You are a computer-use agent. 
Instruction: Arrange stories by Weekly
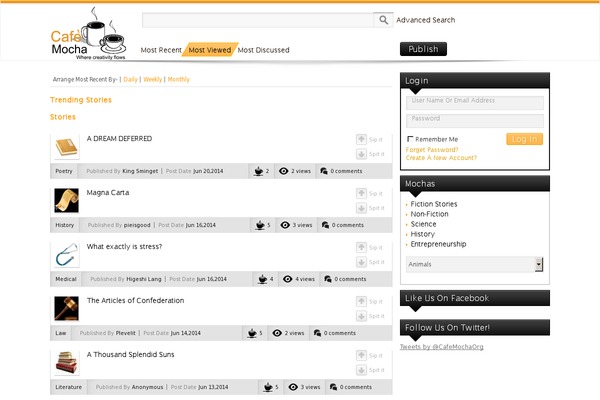pyautogui.click(x=152, y=79)
